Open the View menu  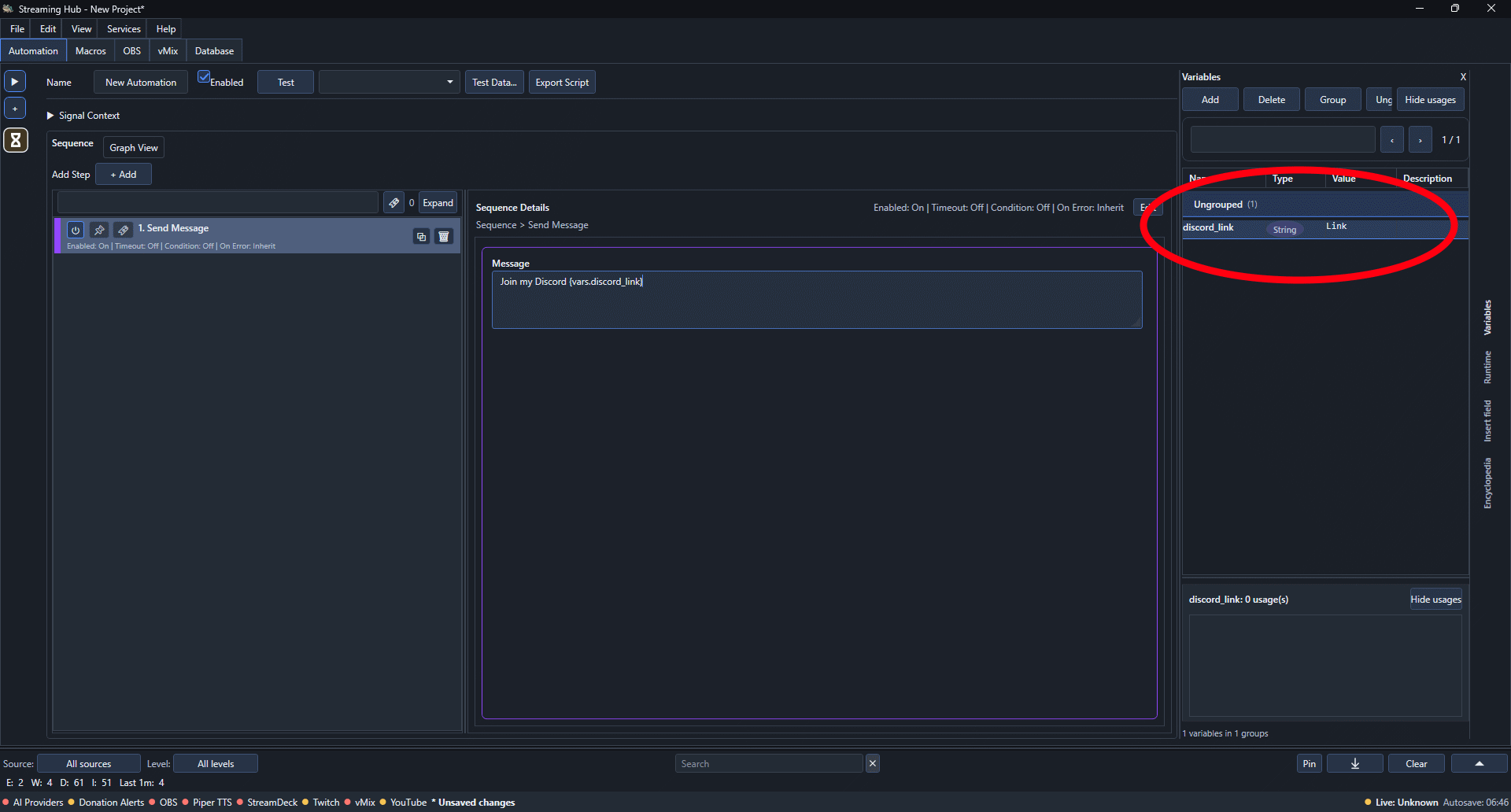(x=81, y=28)
